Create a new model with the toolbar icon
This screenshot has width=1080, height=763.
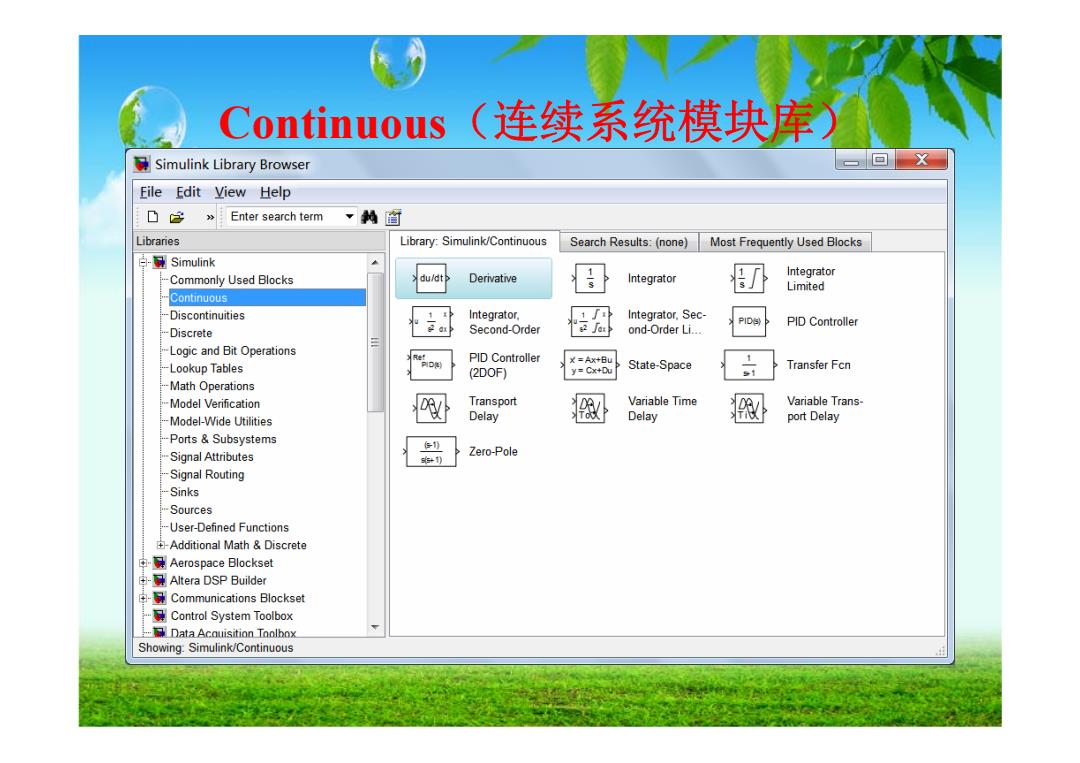coord(153,217)
